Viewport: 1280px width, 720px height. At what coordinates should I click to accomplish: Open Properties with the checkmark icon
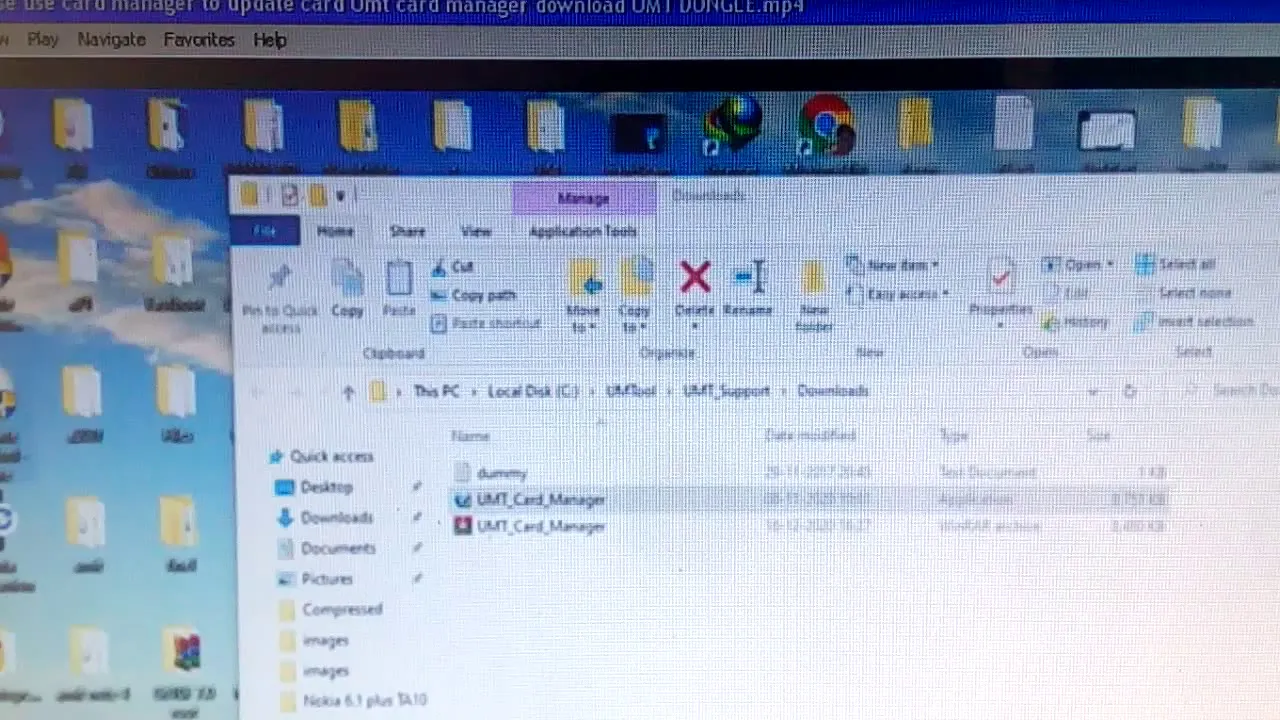1000,275
